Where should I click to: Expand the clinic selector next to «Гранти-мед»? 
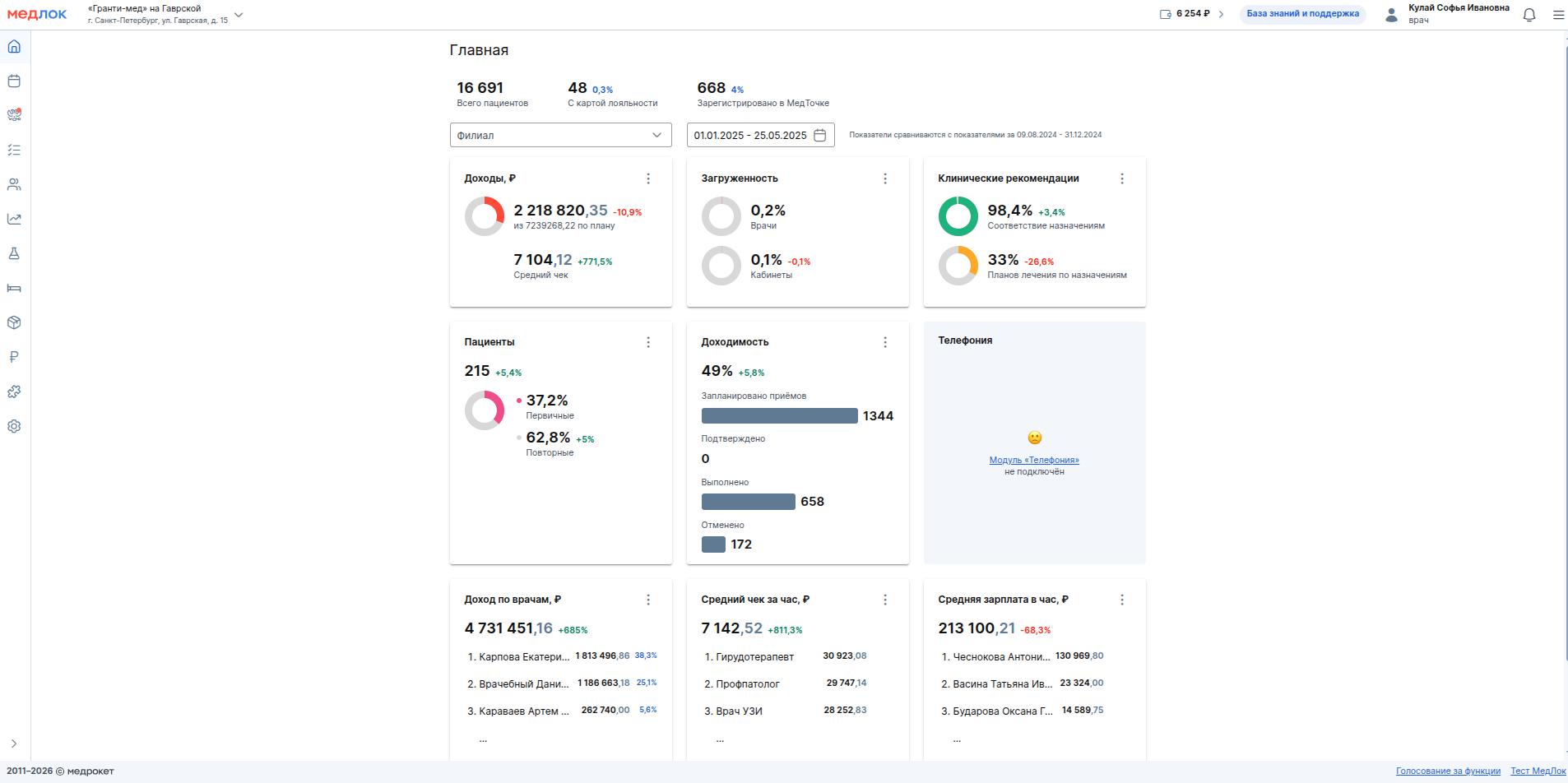click(x=239, y=15)
